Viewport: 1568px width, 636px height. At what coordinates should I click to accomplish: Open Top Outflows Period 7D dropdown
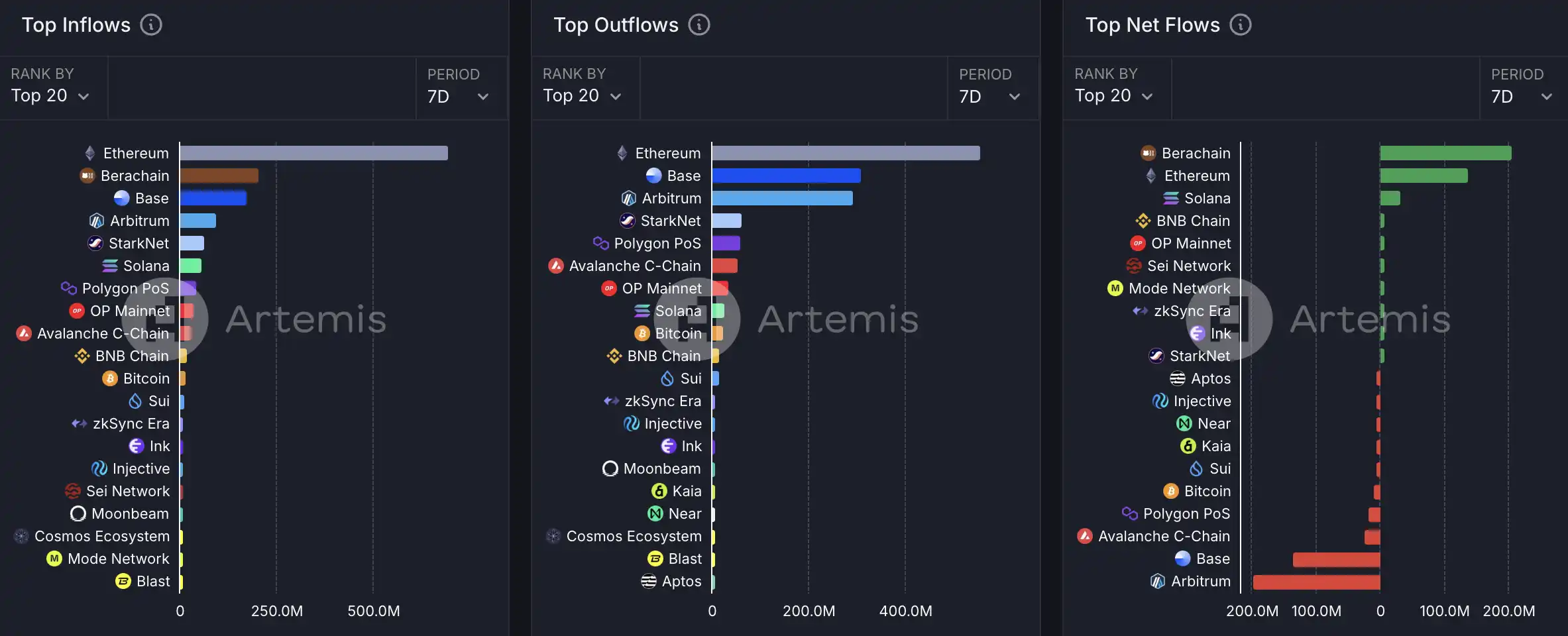989,97
